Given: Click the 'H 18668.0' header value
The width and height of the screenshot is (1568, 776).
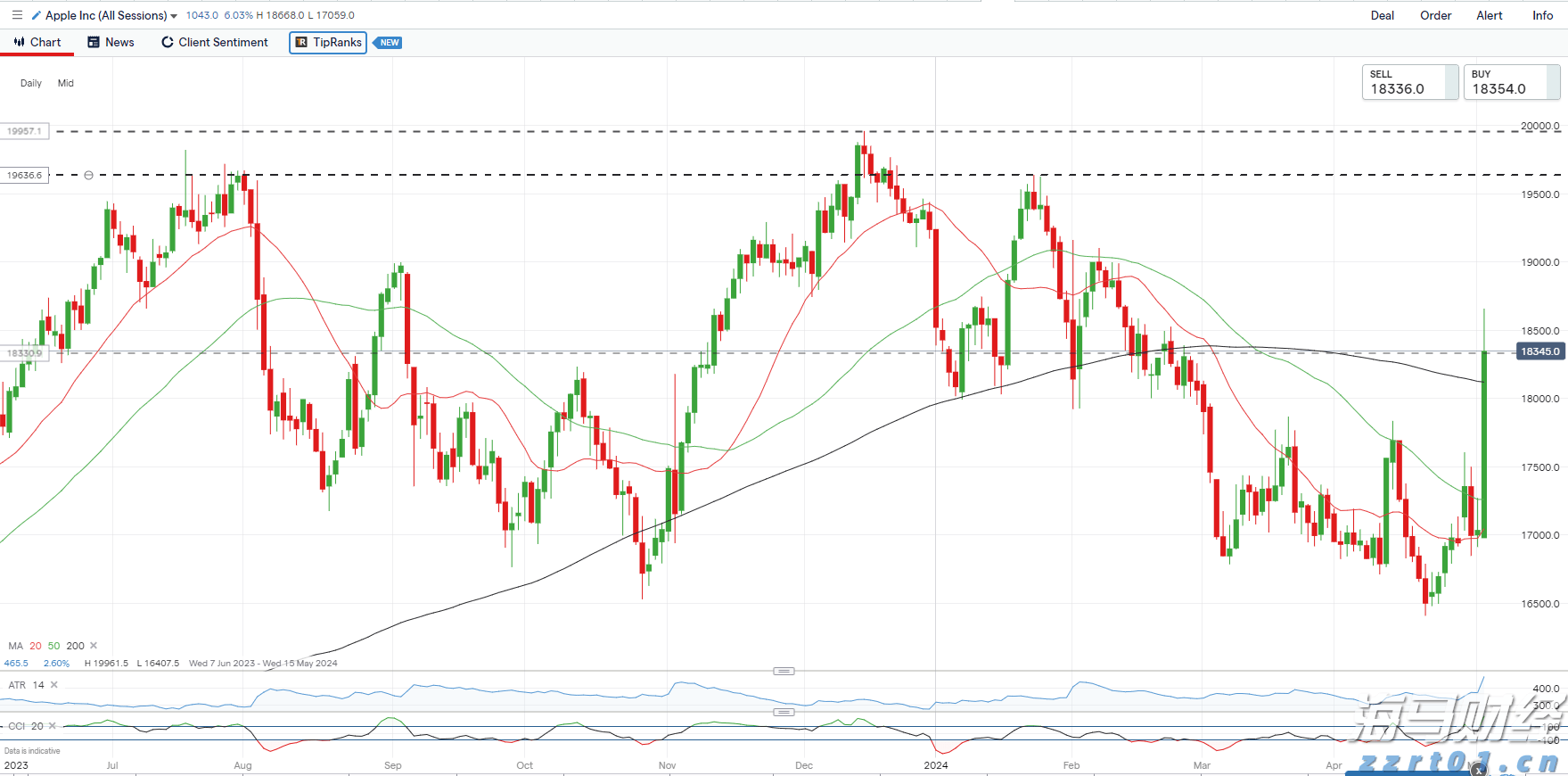Looking at the screenshot, I should click(x=280, y=15).
